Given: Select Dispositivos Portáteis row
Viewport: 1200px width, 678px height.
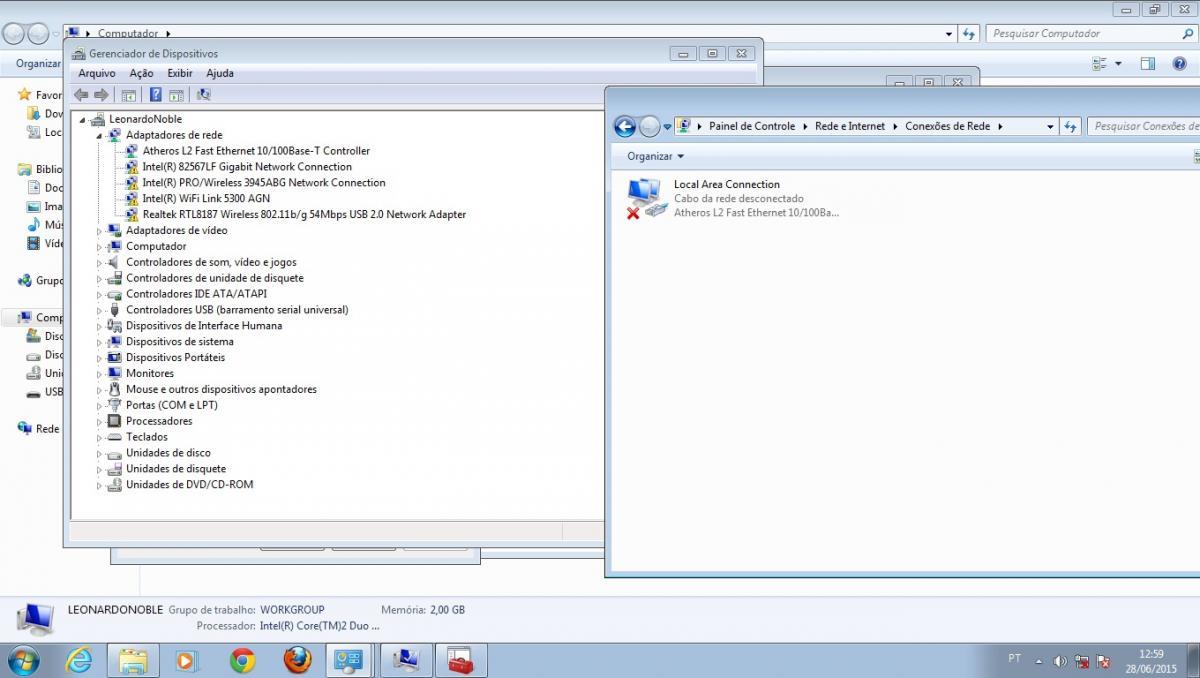Looking at the screenshot, I should pos(175,358).
